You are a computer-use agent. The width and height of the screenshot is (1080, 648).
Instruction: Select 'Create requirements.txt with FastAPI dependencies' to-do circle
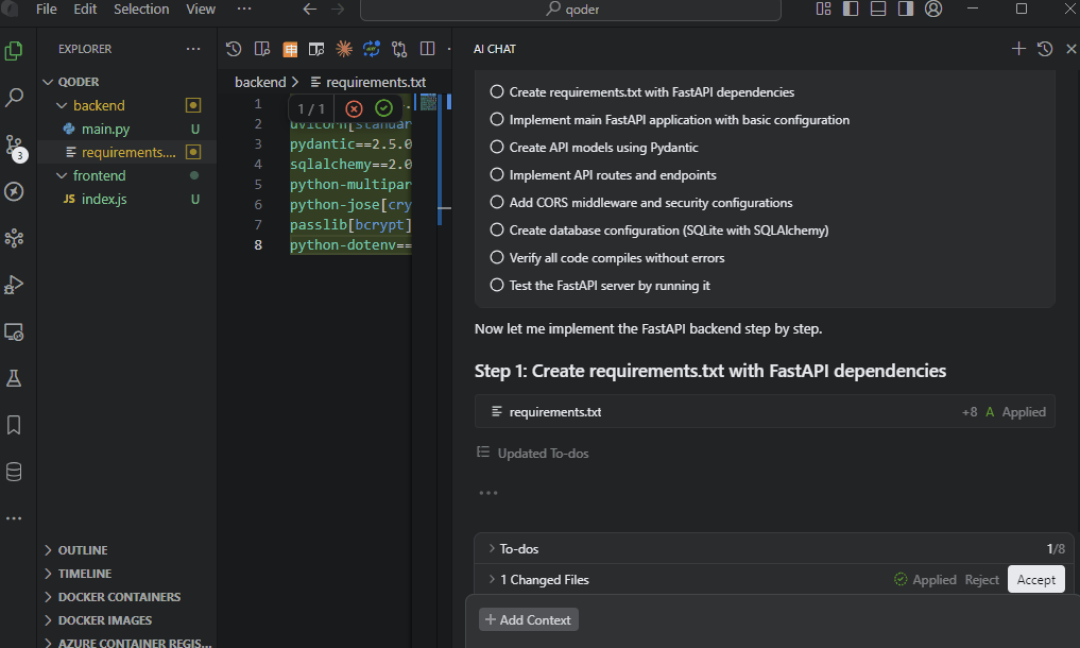pos(497,92)
